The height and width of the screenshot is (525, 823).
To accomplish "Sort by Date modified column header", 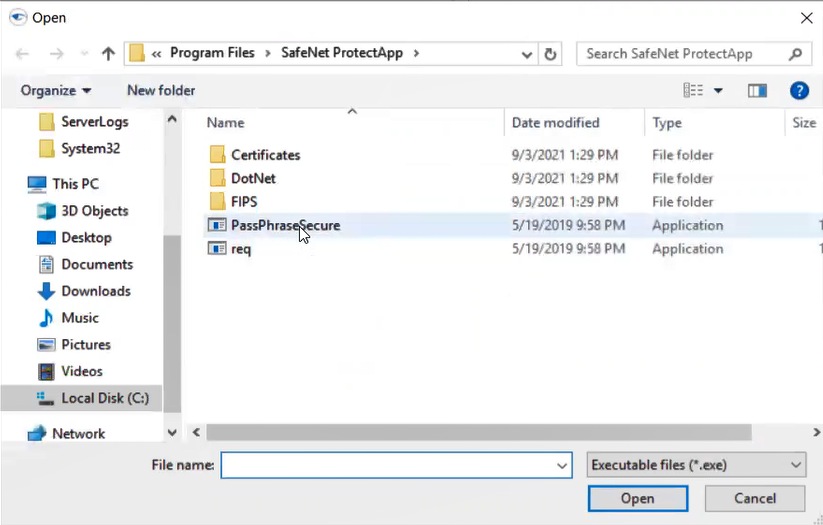I will [x=555, y=123].
